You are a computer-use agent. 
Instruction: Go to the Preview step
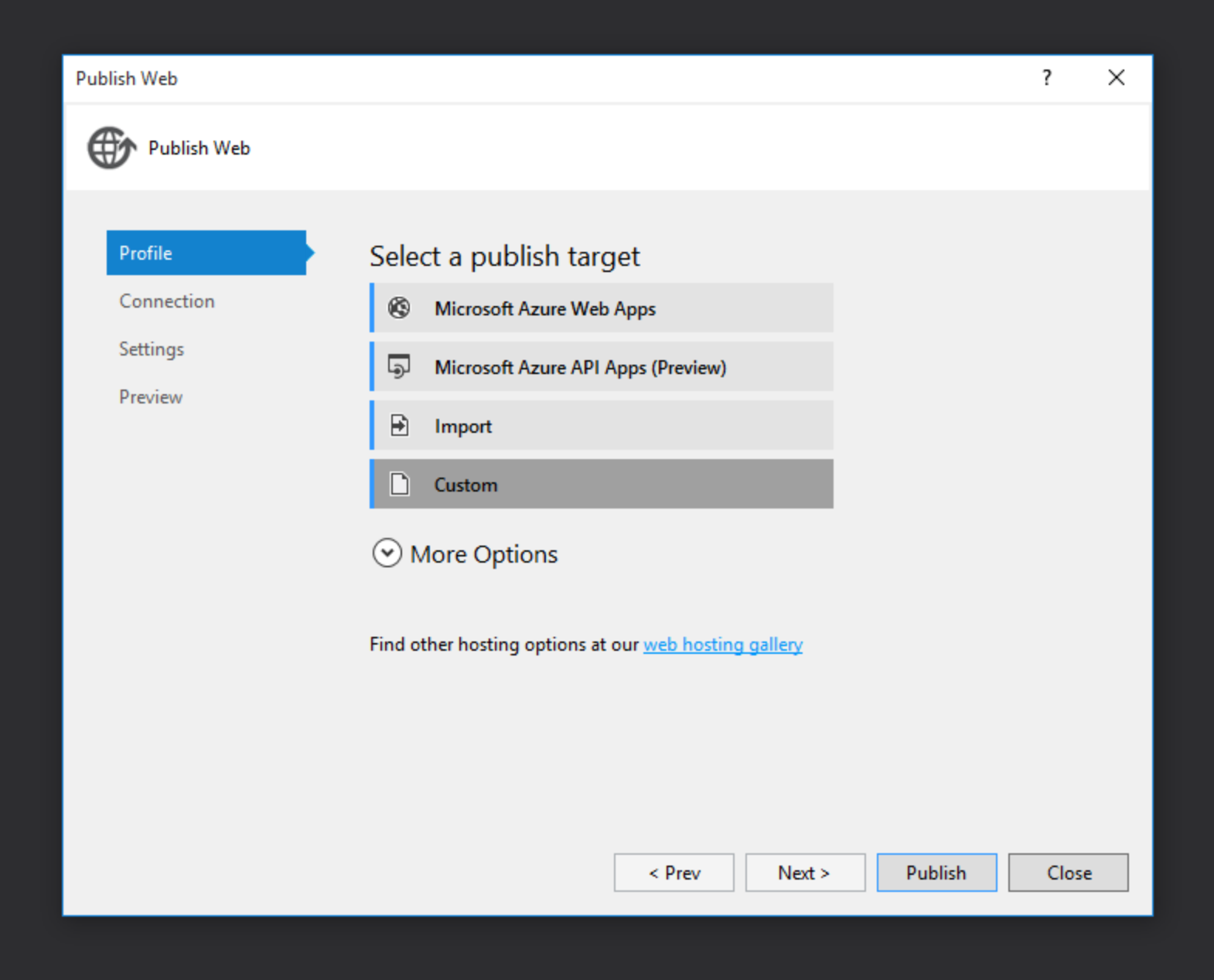point(151,396)
